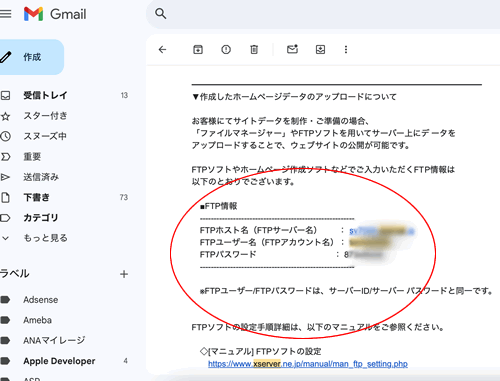
Task: Click the tag icon beside Ameba
Action: pos(5,320)
